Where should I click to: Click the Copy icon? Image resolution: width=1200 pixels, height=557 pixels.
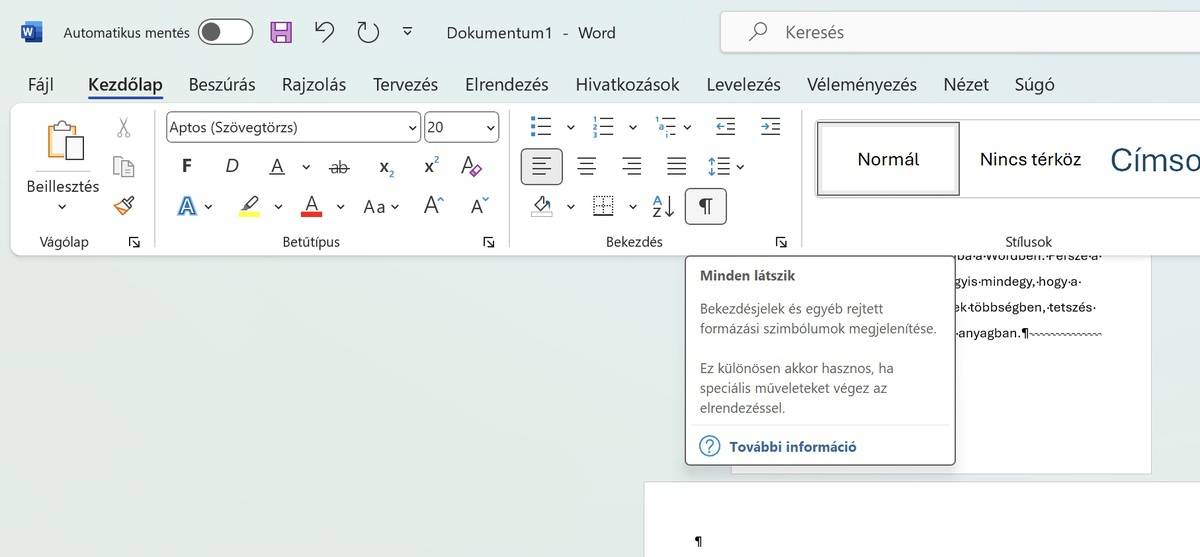pos(124,166)
